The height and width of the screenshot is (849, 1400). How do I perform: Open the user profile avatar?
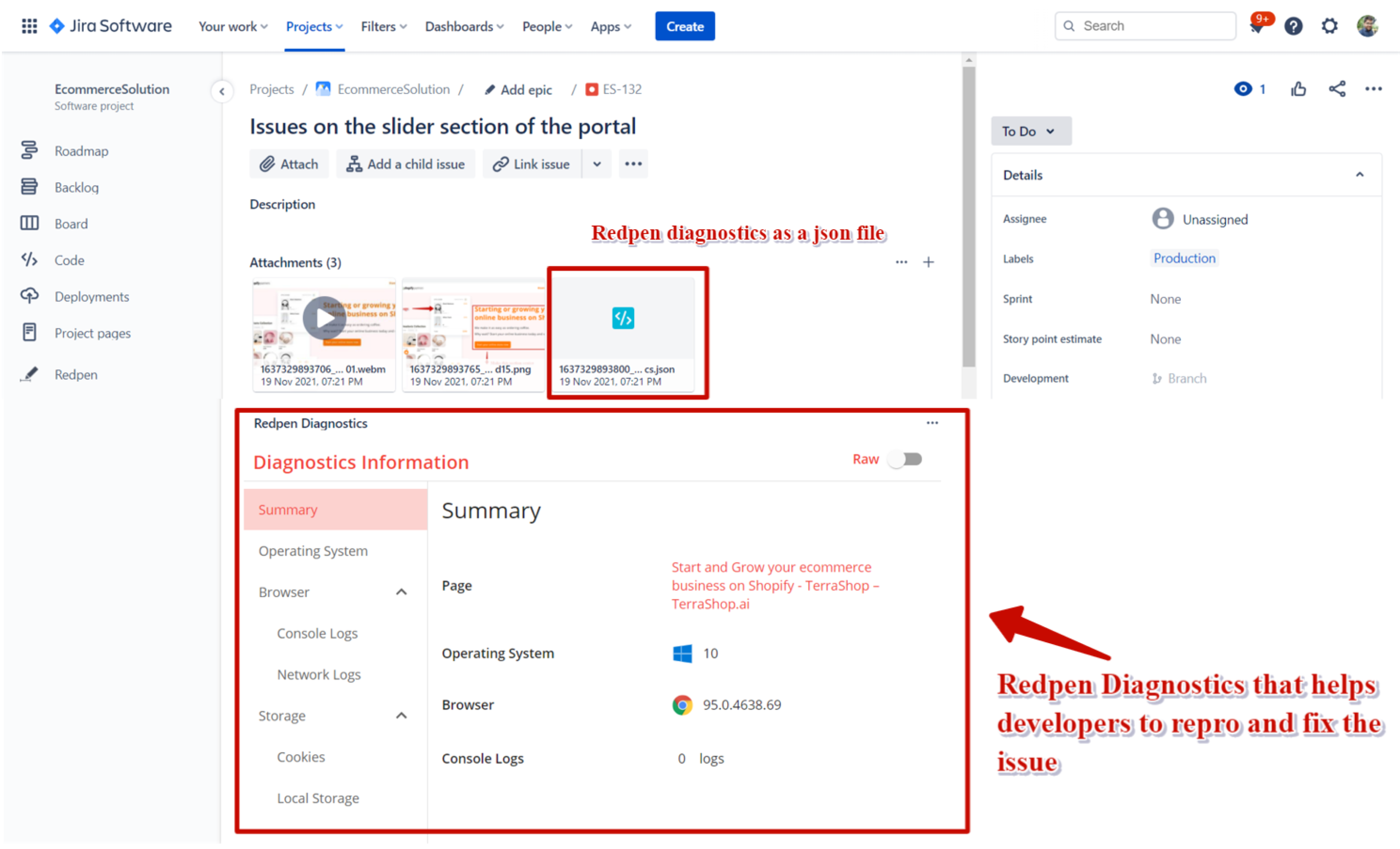tap(1368, 26)
